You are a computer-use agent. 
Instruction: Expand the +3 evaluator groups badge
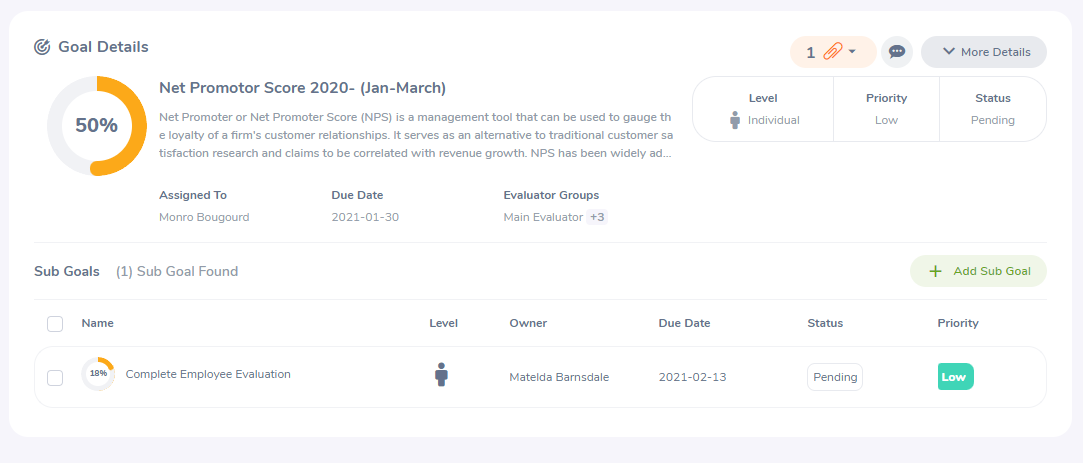pos(597,217)
